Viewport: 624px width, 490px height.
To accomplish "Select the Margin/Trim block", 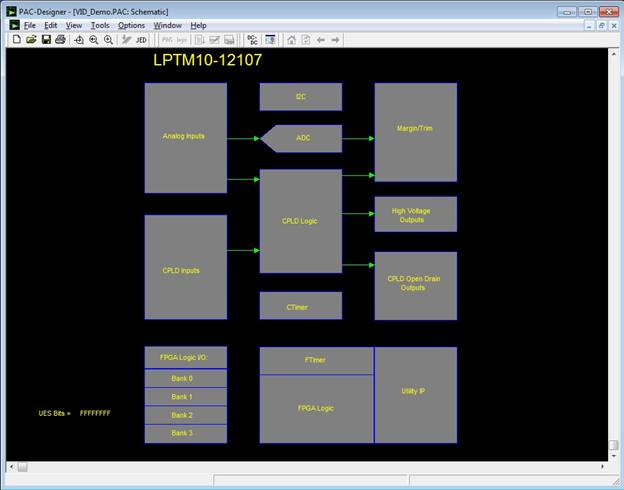I will 416,132.
